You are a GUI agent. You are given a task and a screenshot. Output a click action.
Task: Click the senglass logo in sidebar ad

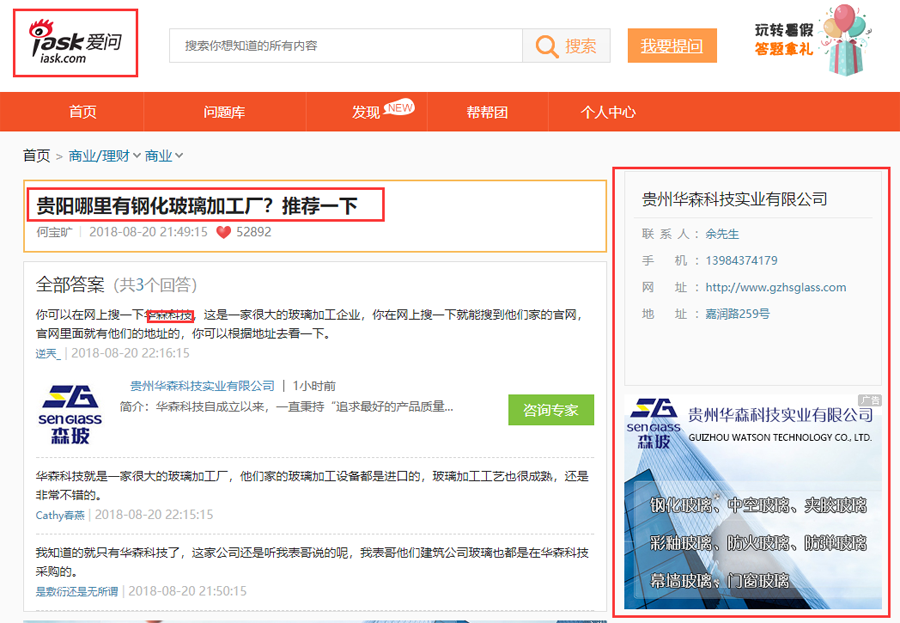coord(654,423)
